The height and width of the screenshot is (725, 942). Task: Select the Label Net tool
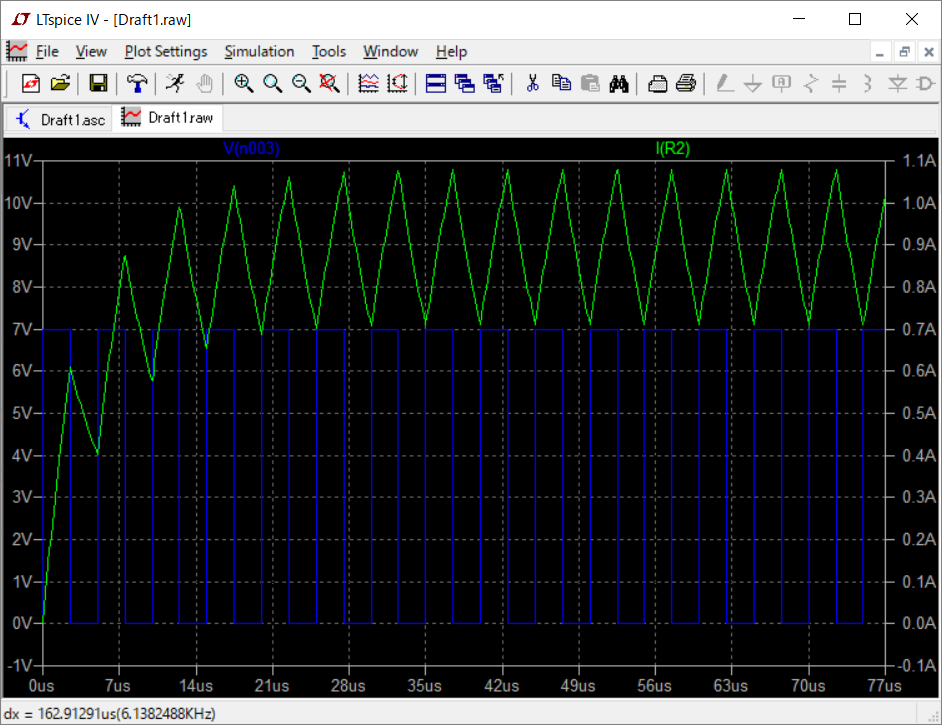click(782, 83)
